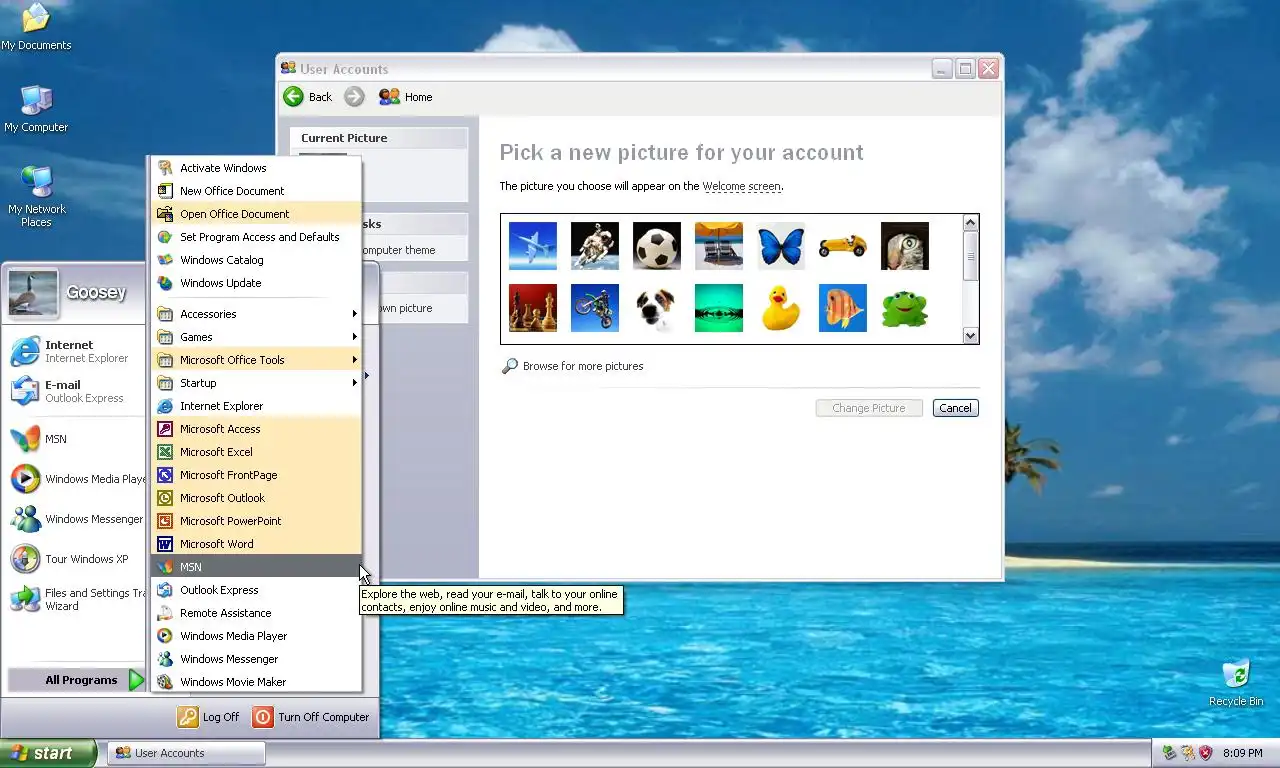Choose the green drip picture
Viewport: 1280px width, 768px height.
pos(719,308)
